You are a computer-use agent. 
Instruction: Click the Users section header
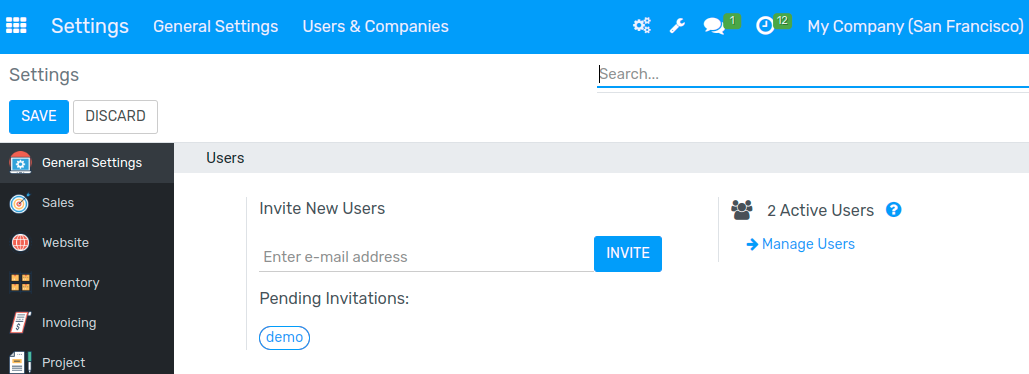tap(225, 158)
